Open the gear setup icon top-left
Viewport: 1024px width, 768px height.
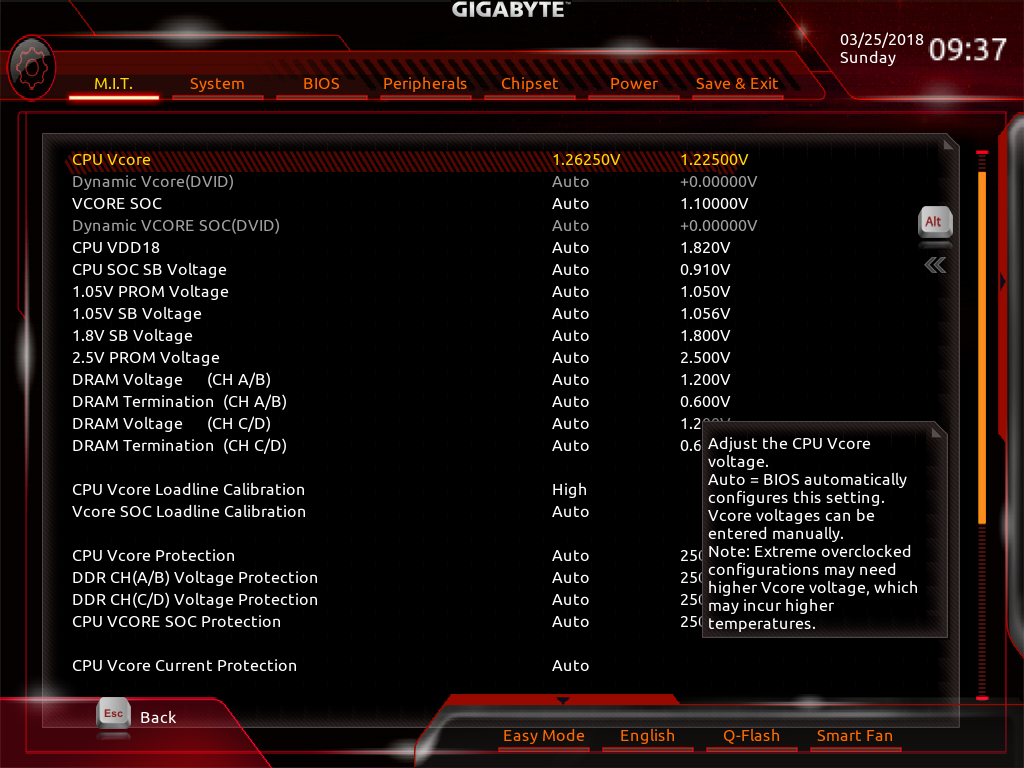click(31, 68)
